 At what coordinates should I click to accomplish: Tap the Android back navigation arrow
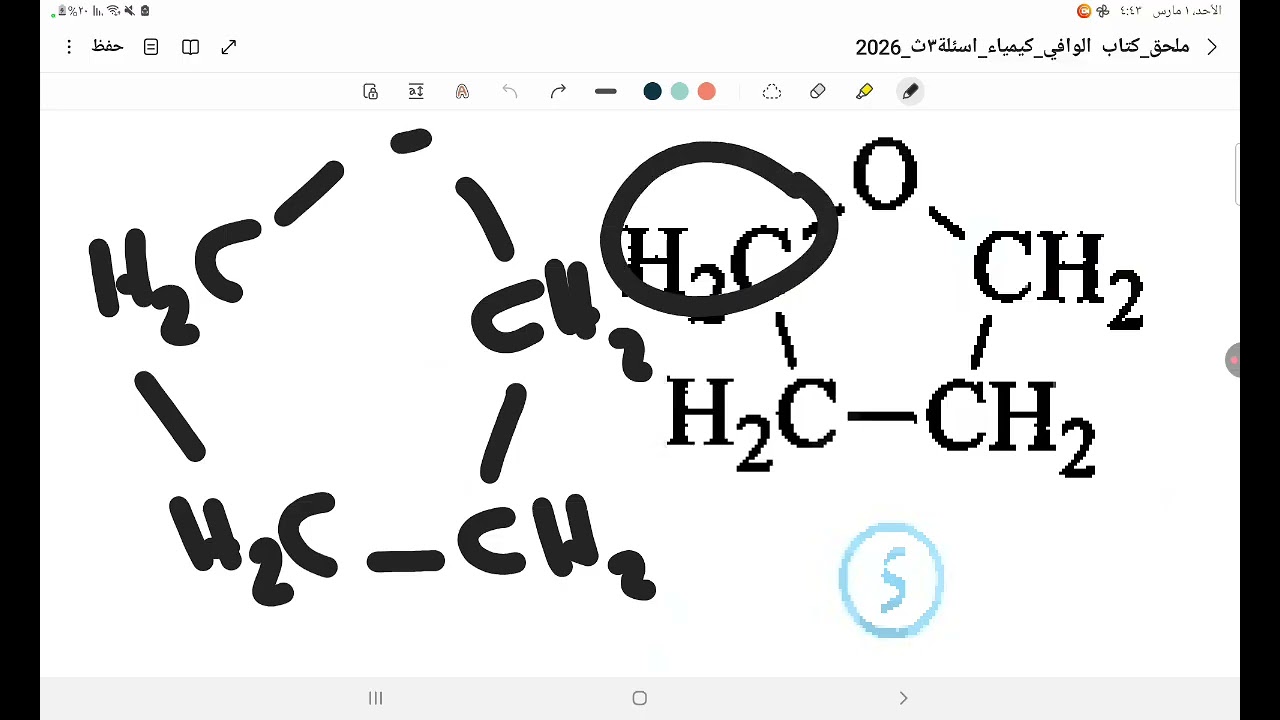click(x=903, y=698)
